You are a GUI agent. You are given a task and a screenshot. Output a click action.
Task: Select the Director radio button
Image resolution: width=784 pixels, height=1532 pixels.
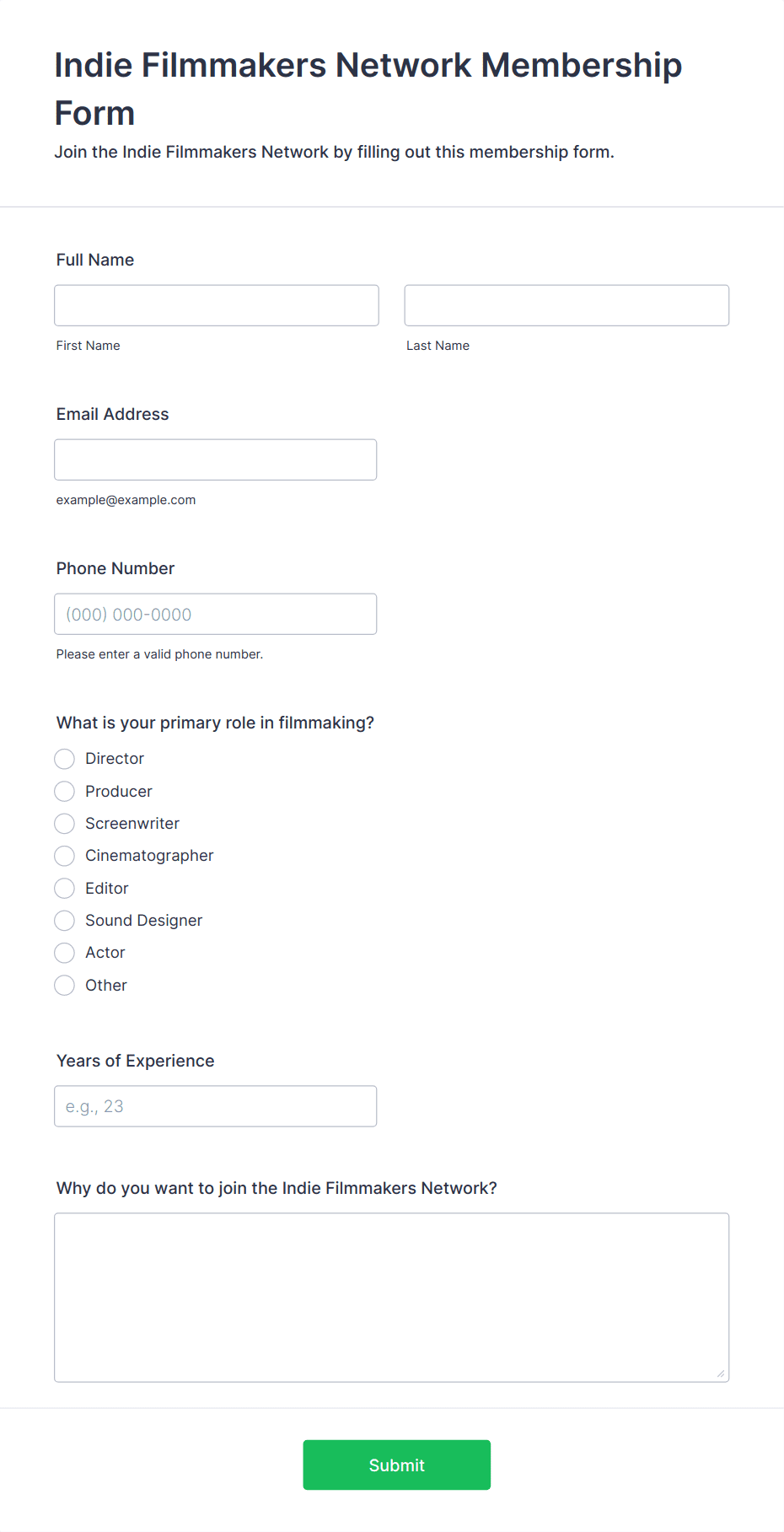(x=65, y=759)
